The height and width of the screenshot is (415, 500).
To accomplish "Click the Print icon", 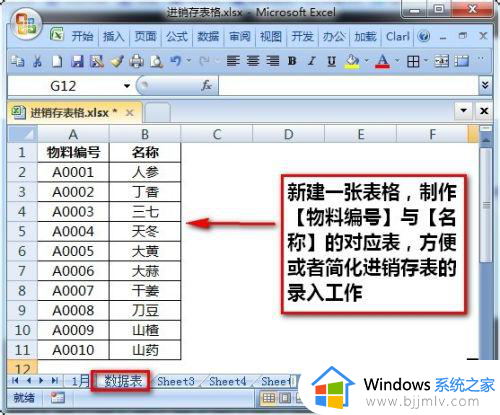I will click(137, 61).
